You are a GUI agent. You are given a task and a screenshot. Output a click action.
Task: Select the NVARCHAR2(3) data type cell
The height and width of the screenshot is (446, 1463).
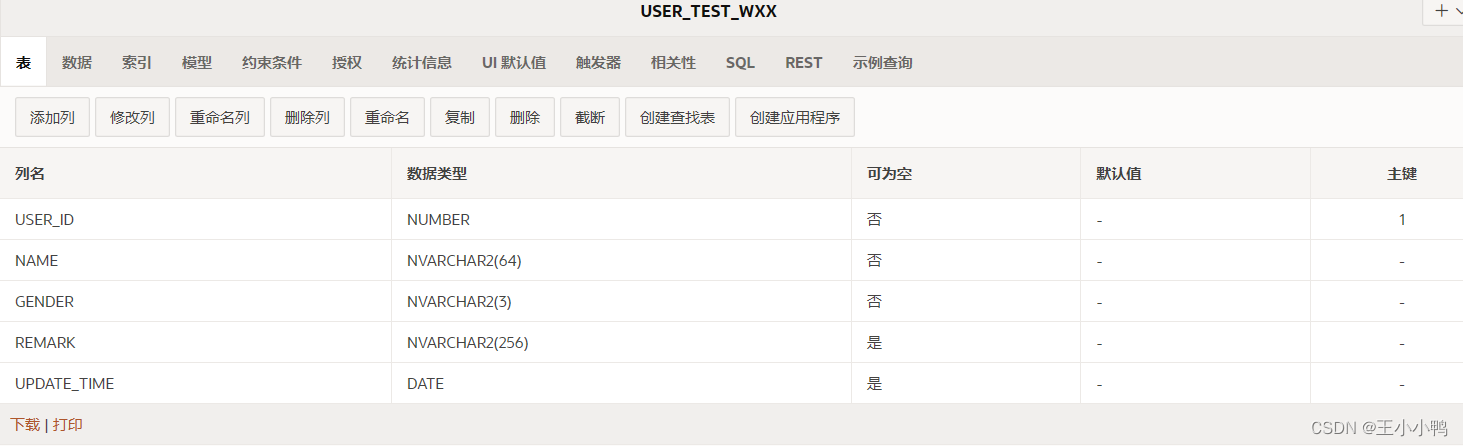(x=621, y=301)
